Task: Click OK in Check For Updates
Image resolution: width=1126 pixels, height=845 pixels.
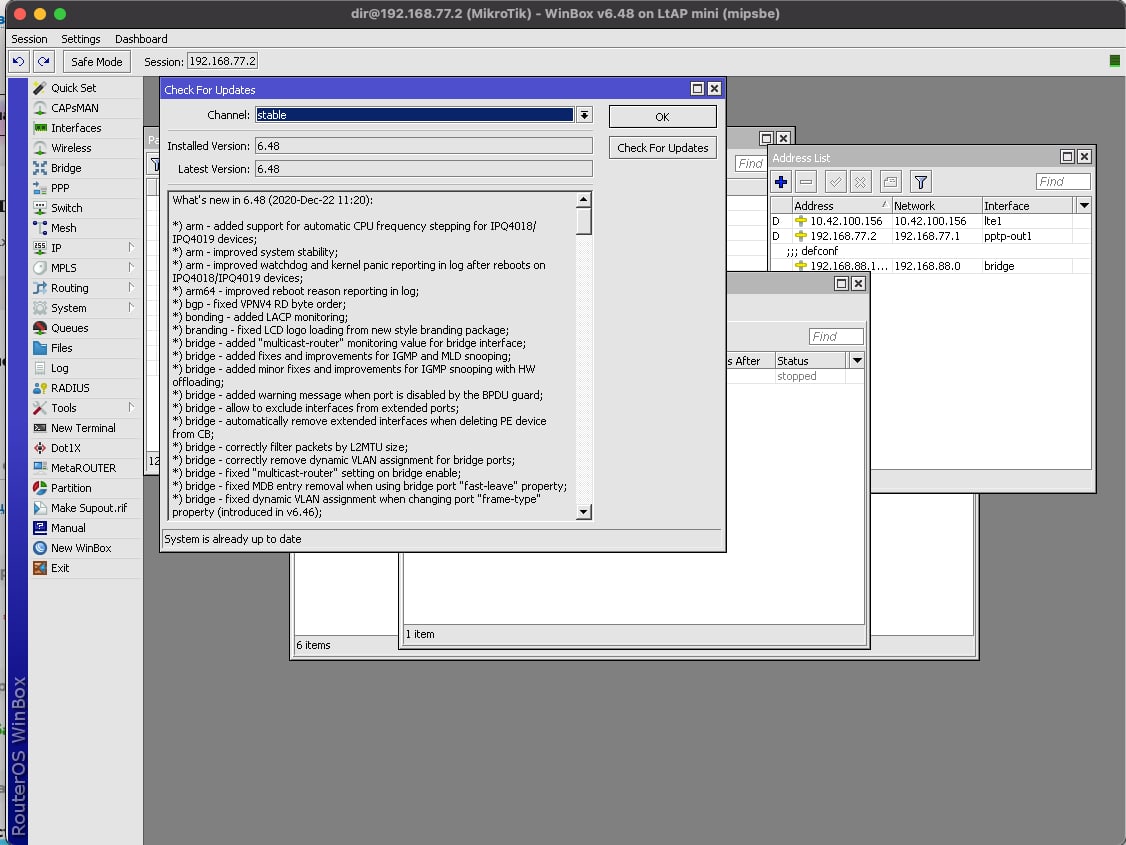Action: click(663, 117)
